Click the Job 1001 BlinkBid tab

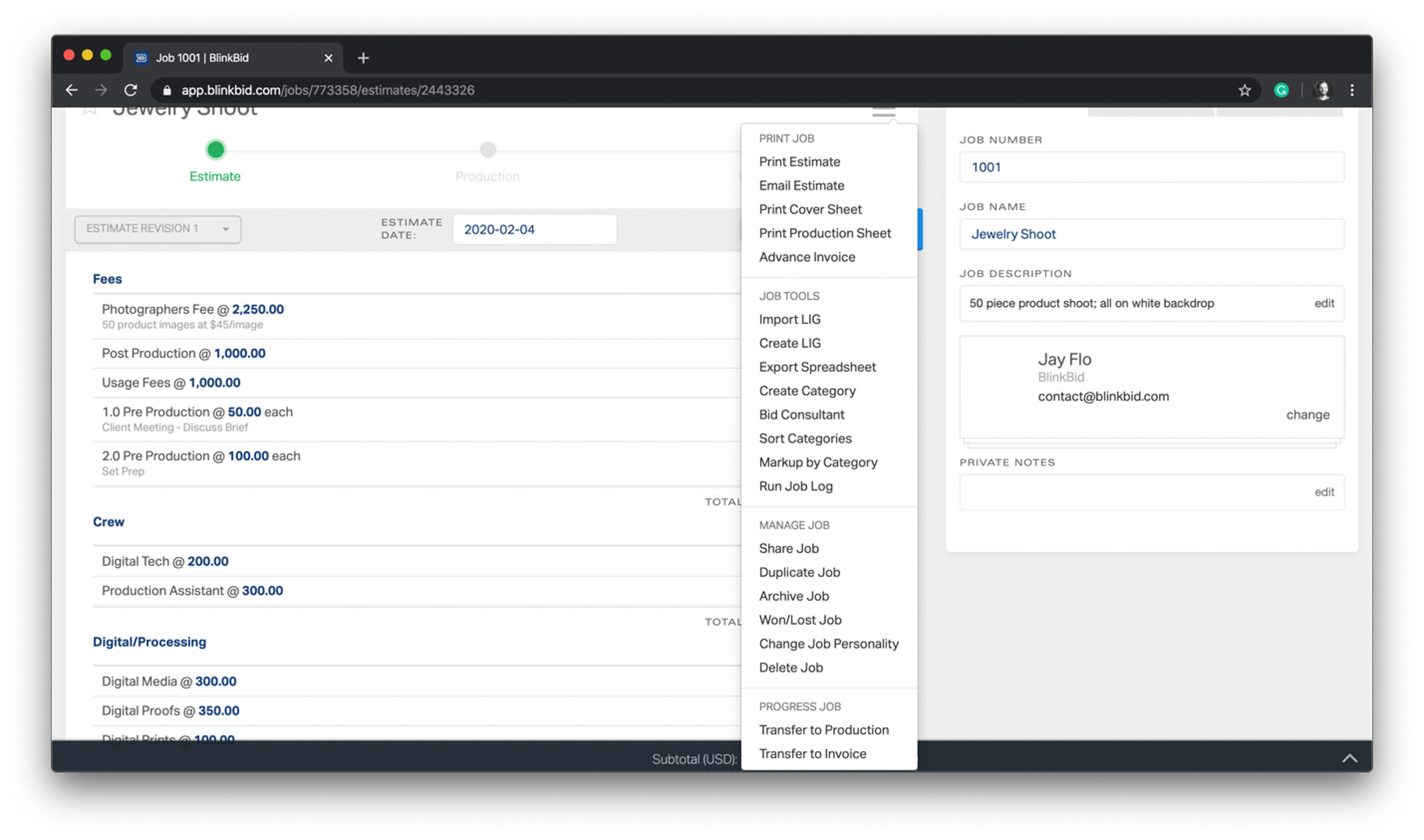233,58
